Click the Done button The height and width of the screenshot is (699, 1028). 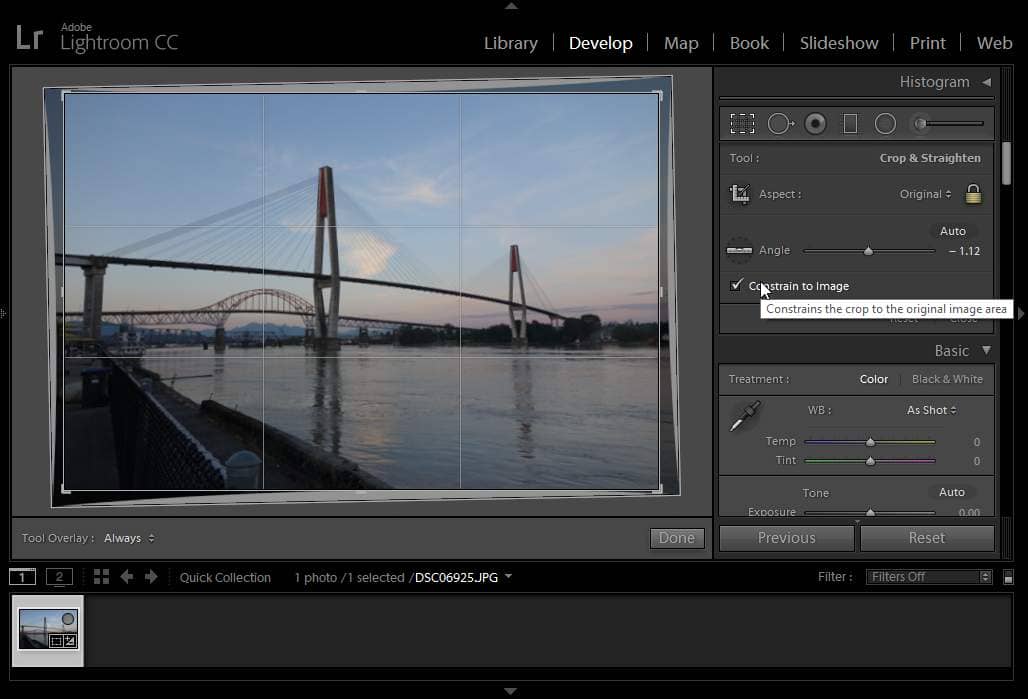pos(676,538)
